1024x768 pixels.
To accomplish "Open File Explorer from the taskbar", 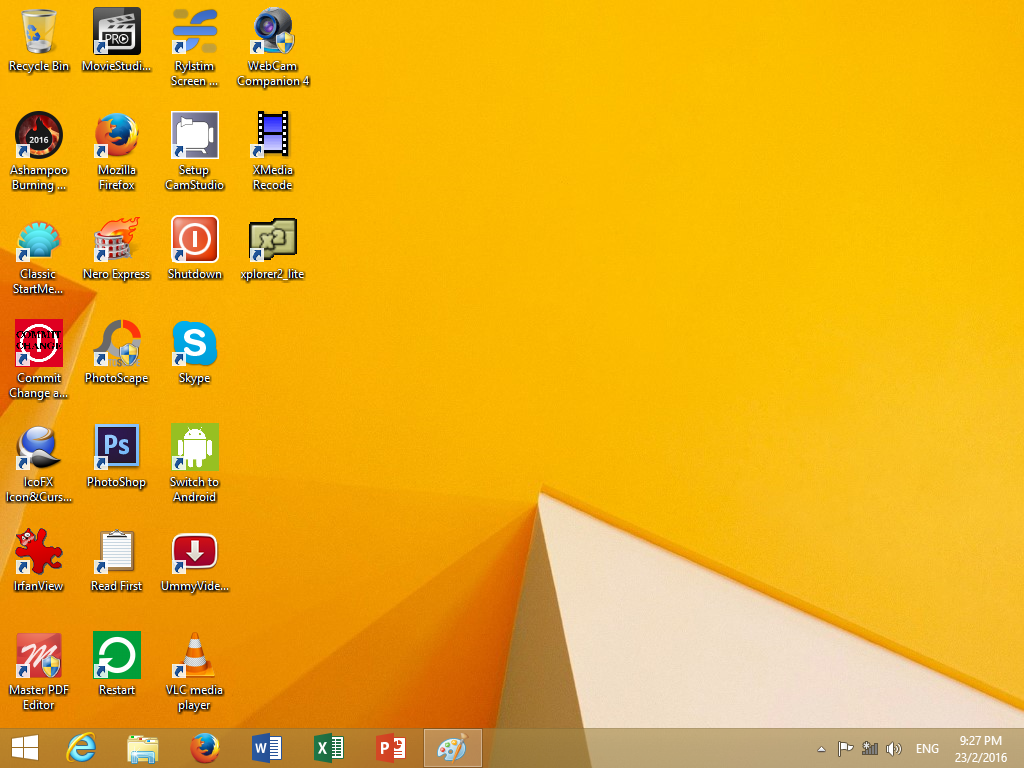I will tap(143, 748).
